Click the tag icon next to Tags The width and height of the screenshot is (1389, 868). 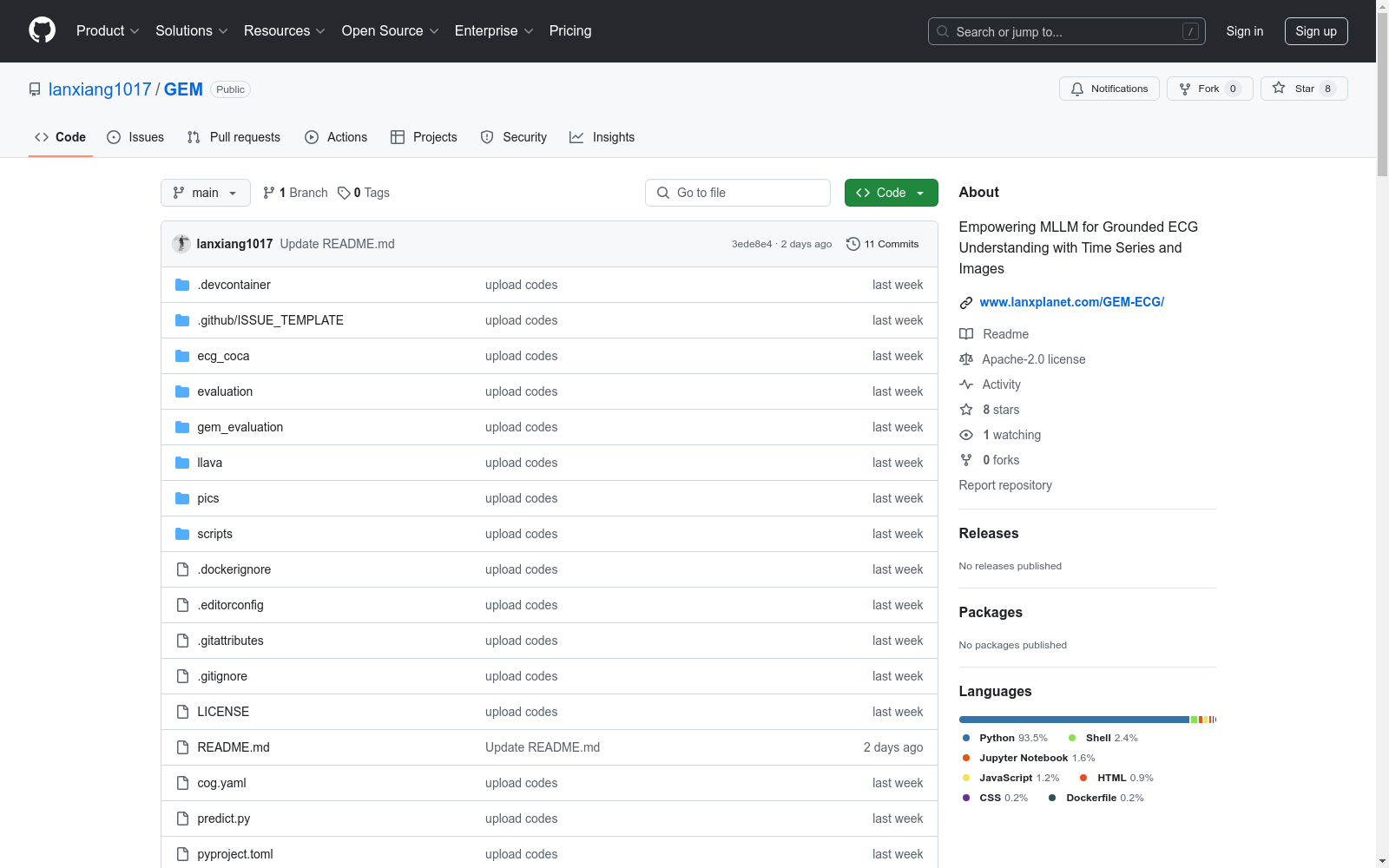[x=344, y=193]
